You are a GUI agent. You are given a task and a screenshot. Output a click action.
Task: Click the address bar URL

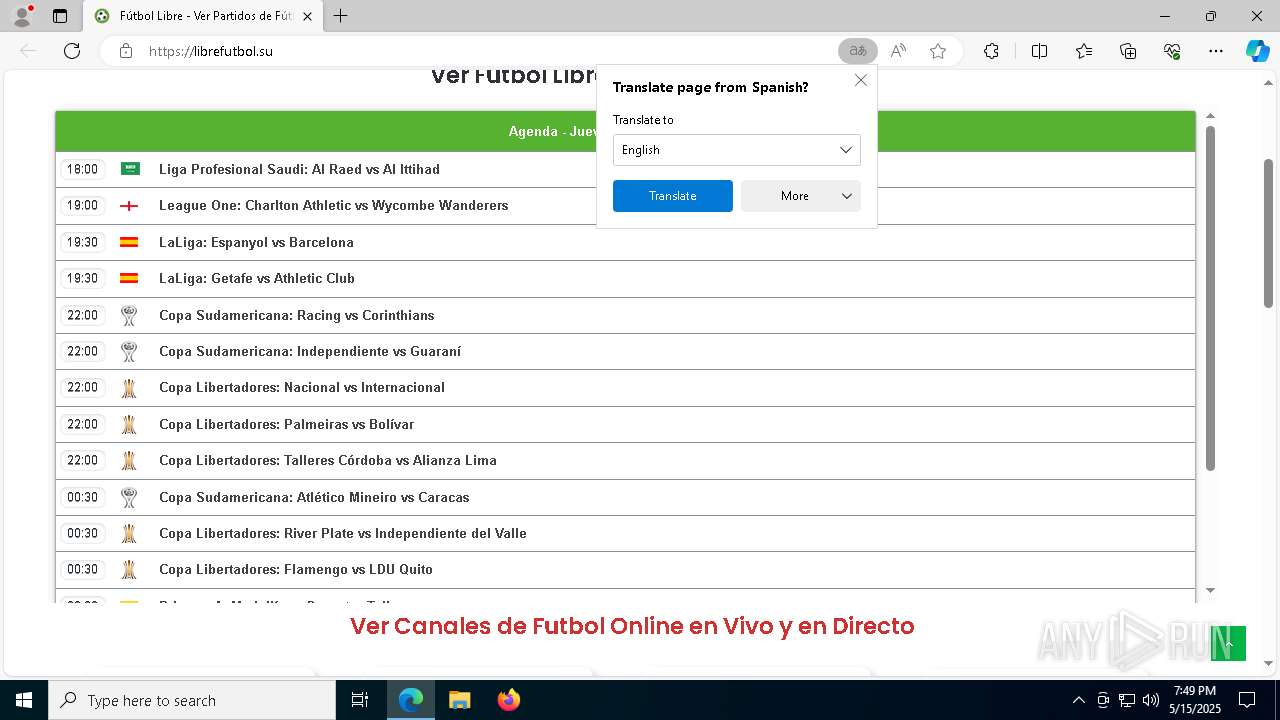pyautogui.click(x=211, y=51)
